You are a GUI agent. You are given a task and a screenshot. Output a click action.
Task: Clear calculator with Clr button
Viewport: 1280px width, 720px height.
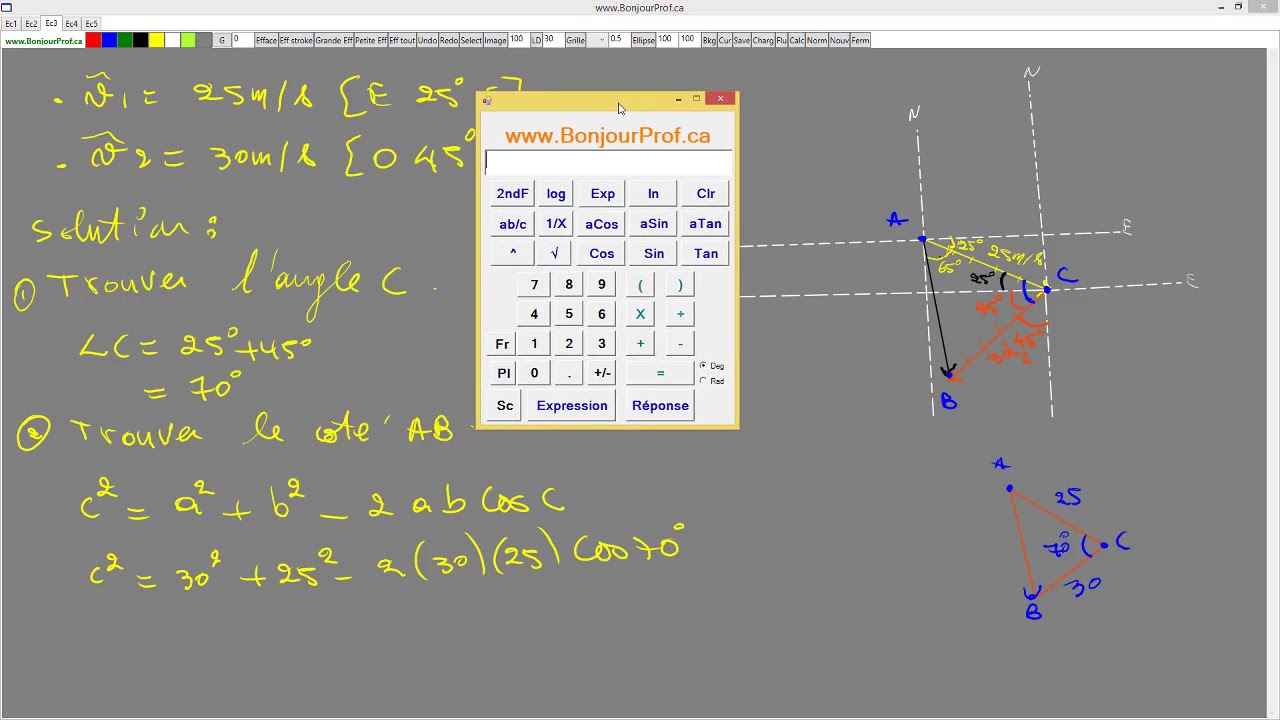706,194
